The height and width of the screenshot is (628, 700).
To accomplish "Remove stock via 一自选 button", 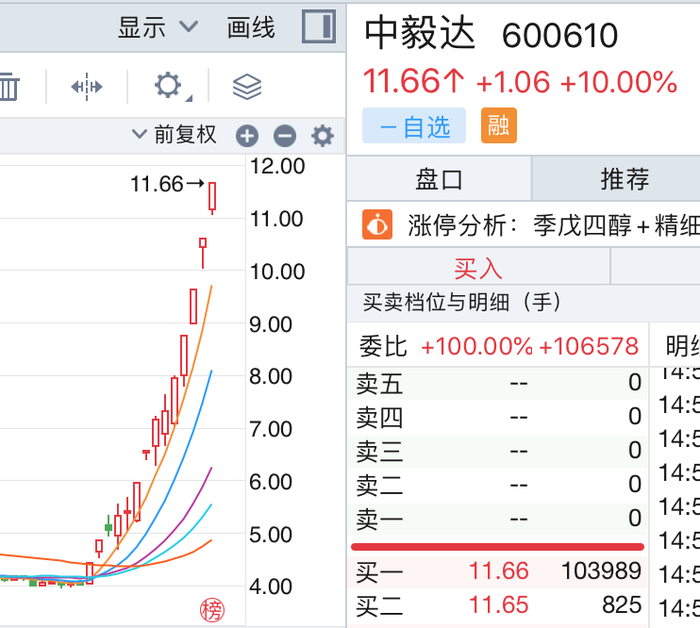I will (414, 125).
